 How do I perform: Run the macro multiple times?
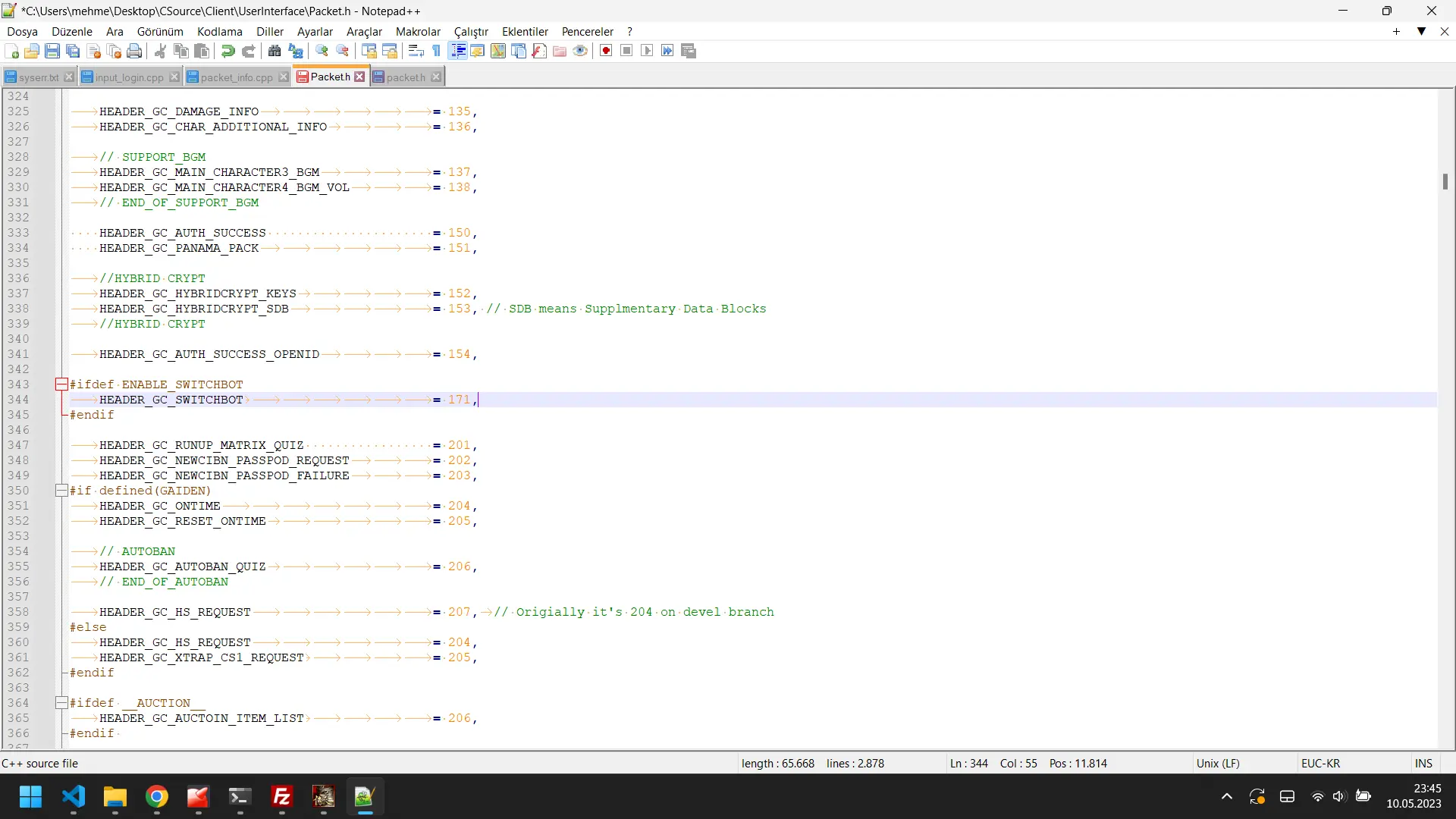point(667,51)
